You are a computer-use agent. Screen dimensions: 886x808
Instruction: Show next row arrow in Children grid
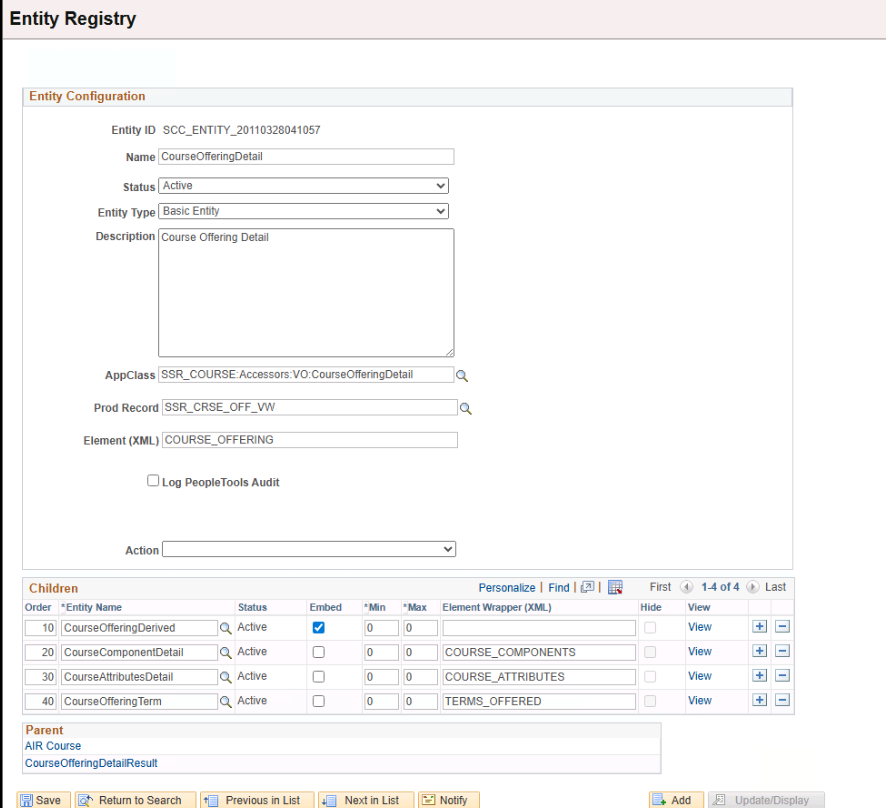[752, 588]
